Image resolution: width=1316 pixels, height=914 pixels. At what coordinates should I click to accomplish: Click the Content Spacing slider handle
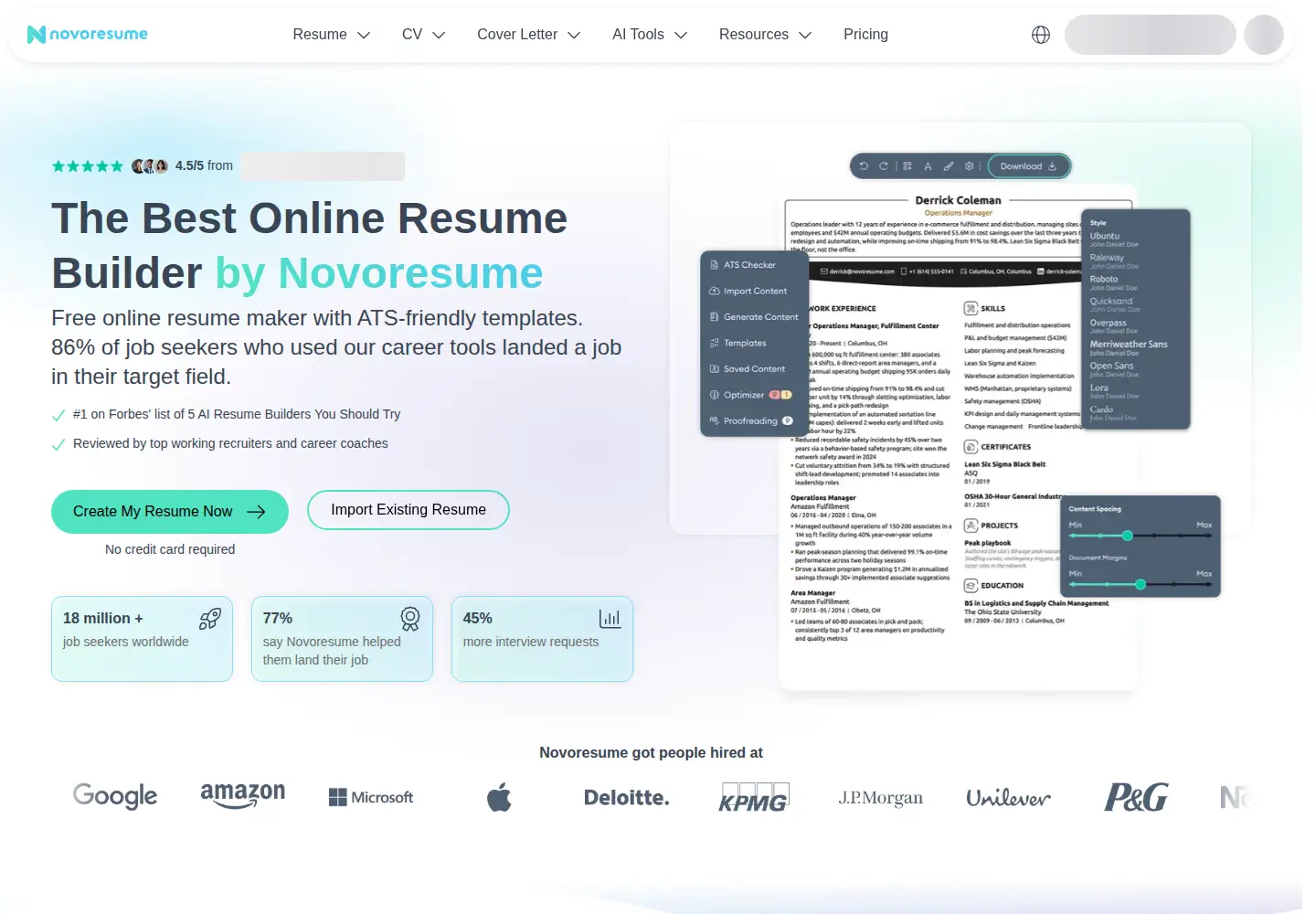click(x=1128, y=536)
